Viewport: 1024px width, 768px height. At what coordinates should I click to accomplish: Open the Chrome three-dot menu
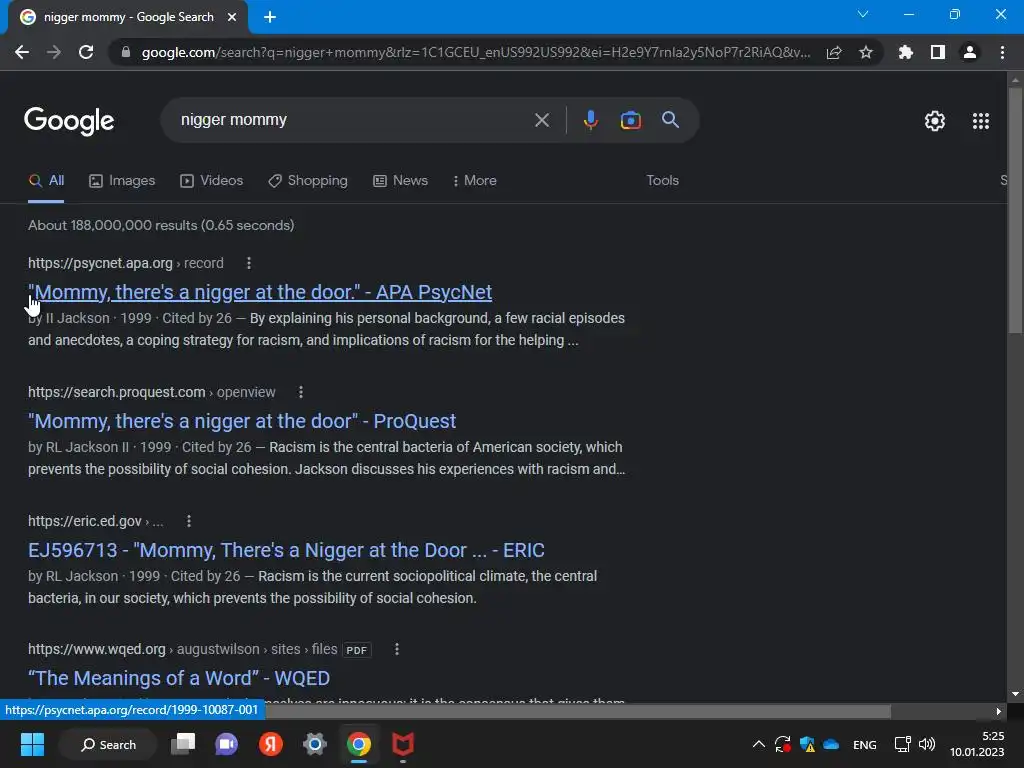(1002, 52)
